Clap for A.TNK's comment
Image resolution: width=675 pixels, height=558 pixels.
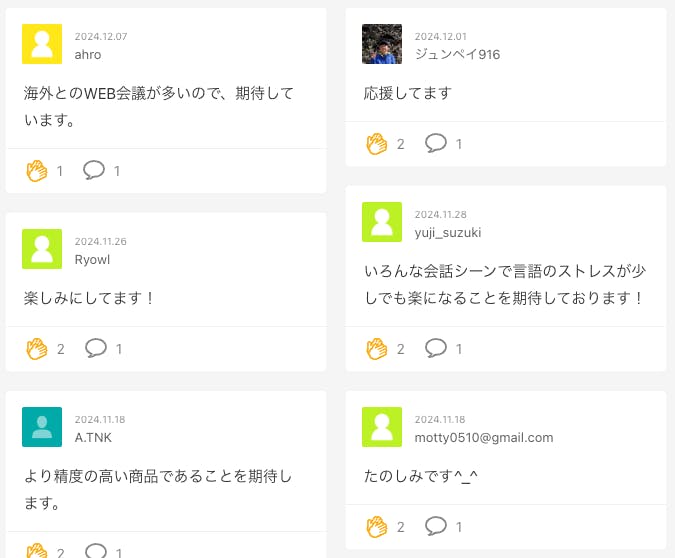[x=37, y=551]
